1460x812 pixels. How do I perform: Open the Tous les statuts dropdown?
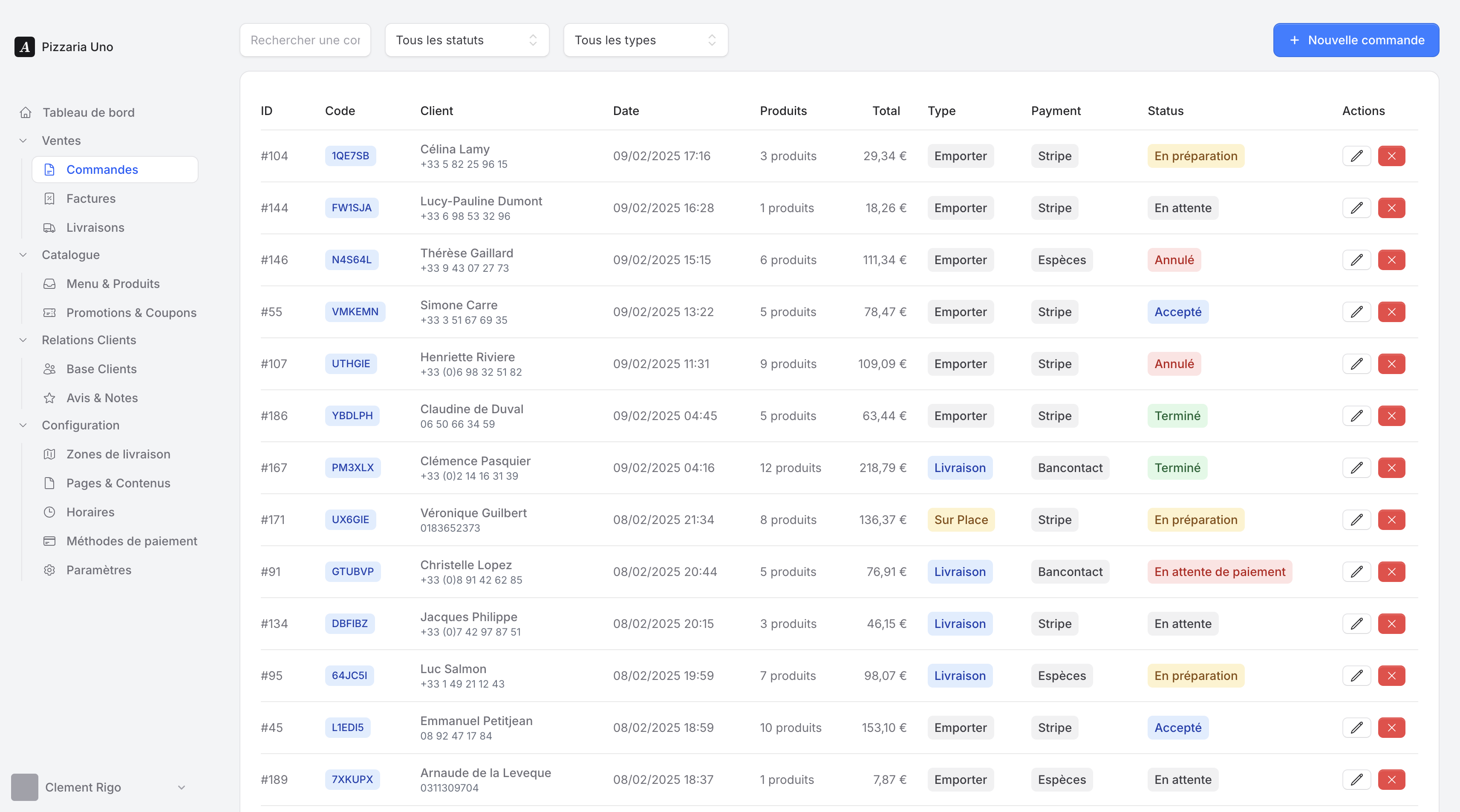467,40
